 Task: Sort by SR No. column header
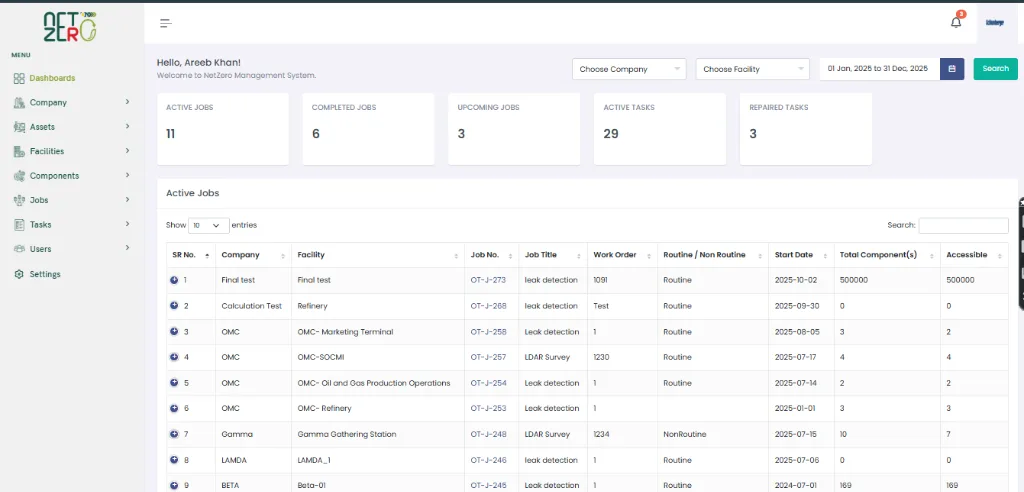(x=191, y=255)
